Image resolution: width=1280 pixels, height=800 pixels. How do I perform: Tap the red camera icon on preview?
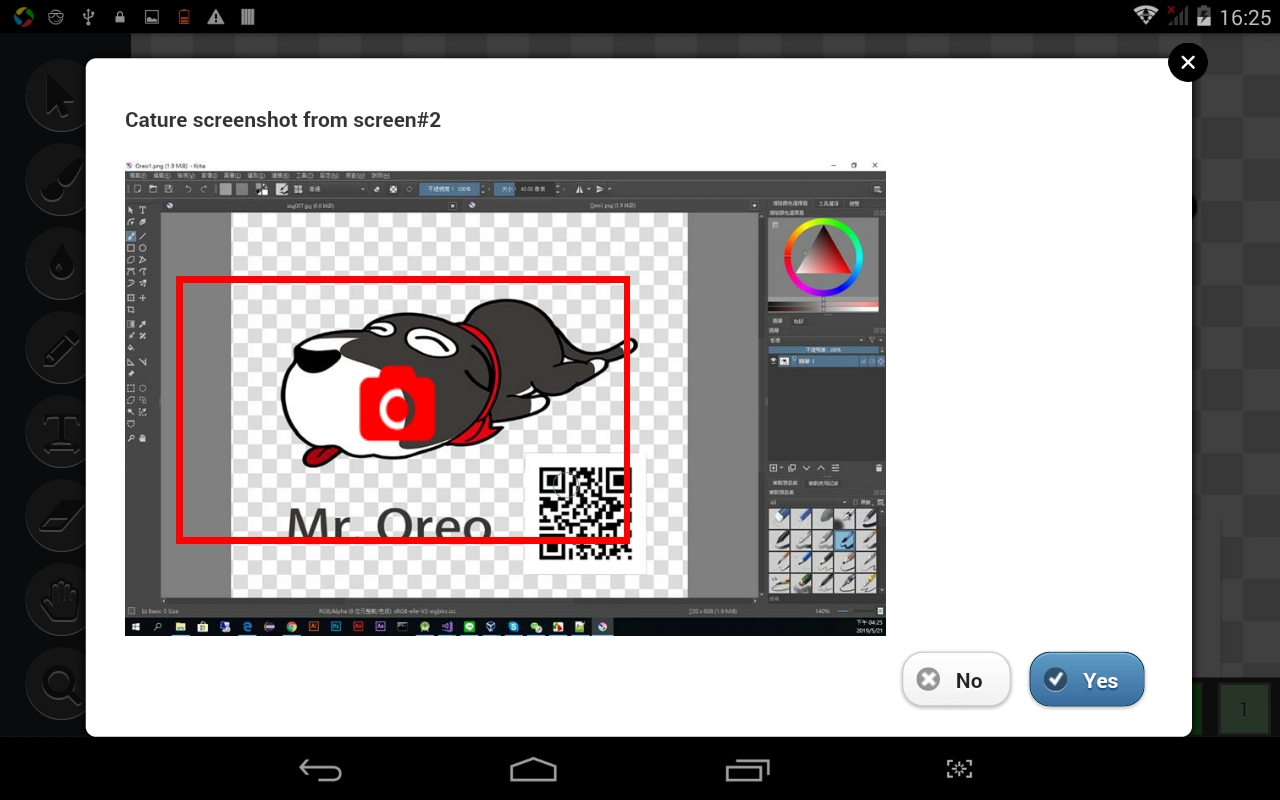[397, 404]
